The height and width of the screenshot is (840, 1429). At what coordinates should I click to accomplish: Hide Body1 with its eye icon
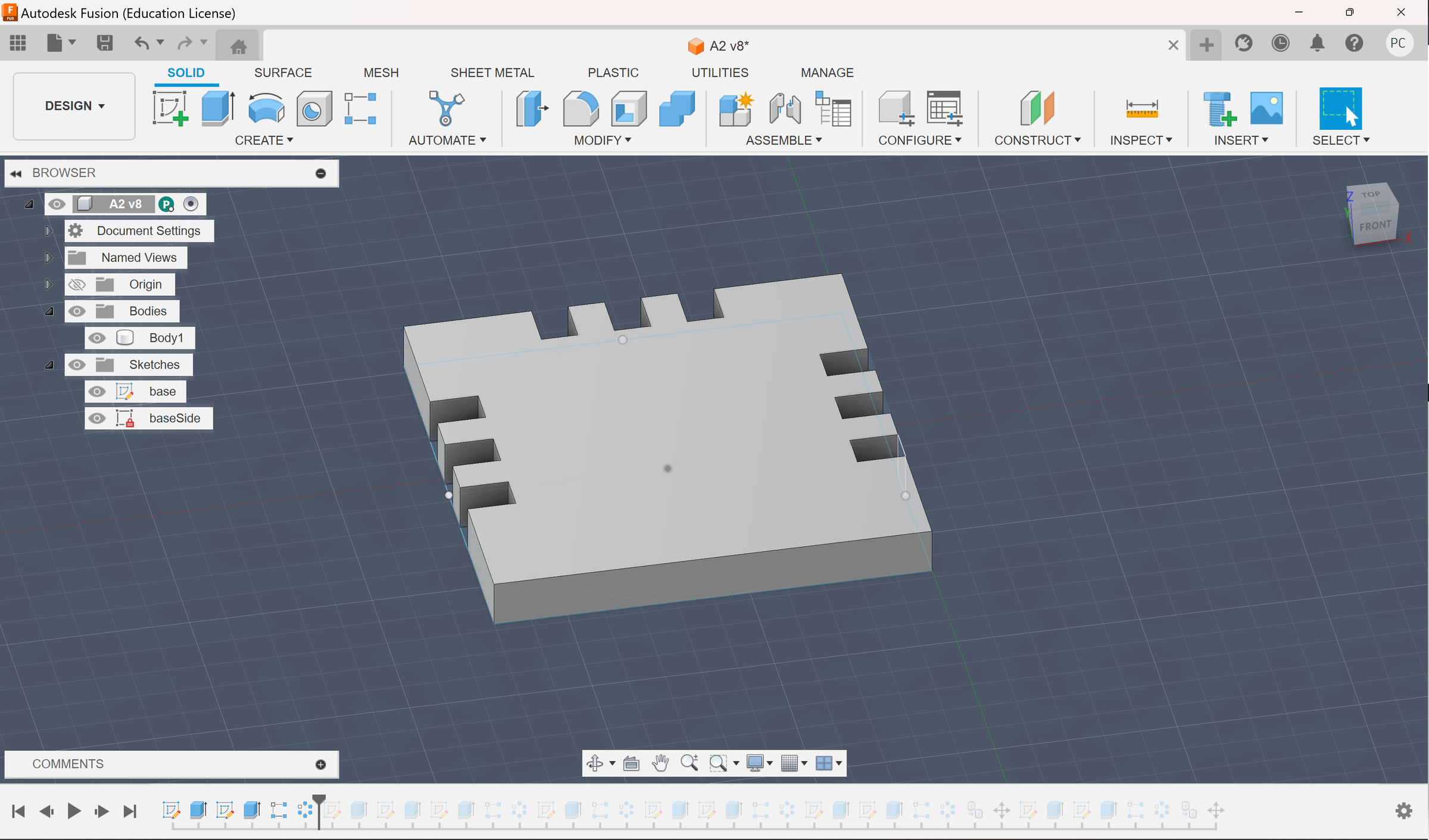click(x=97, y=338)
